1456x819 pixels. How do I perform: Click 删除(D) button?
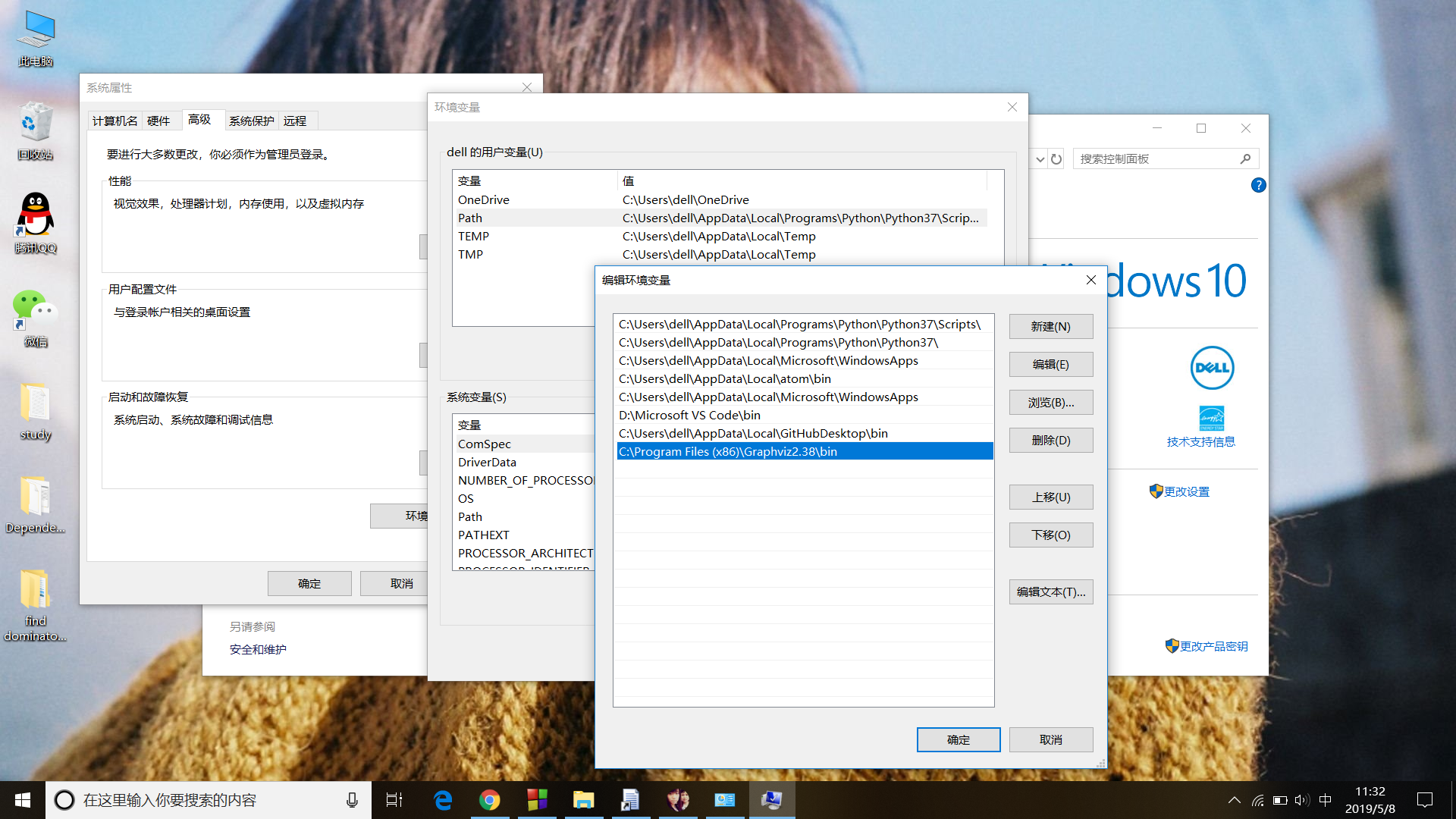(1050, 440)
